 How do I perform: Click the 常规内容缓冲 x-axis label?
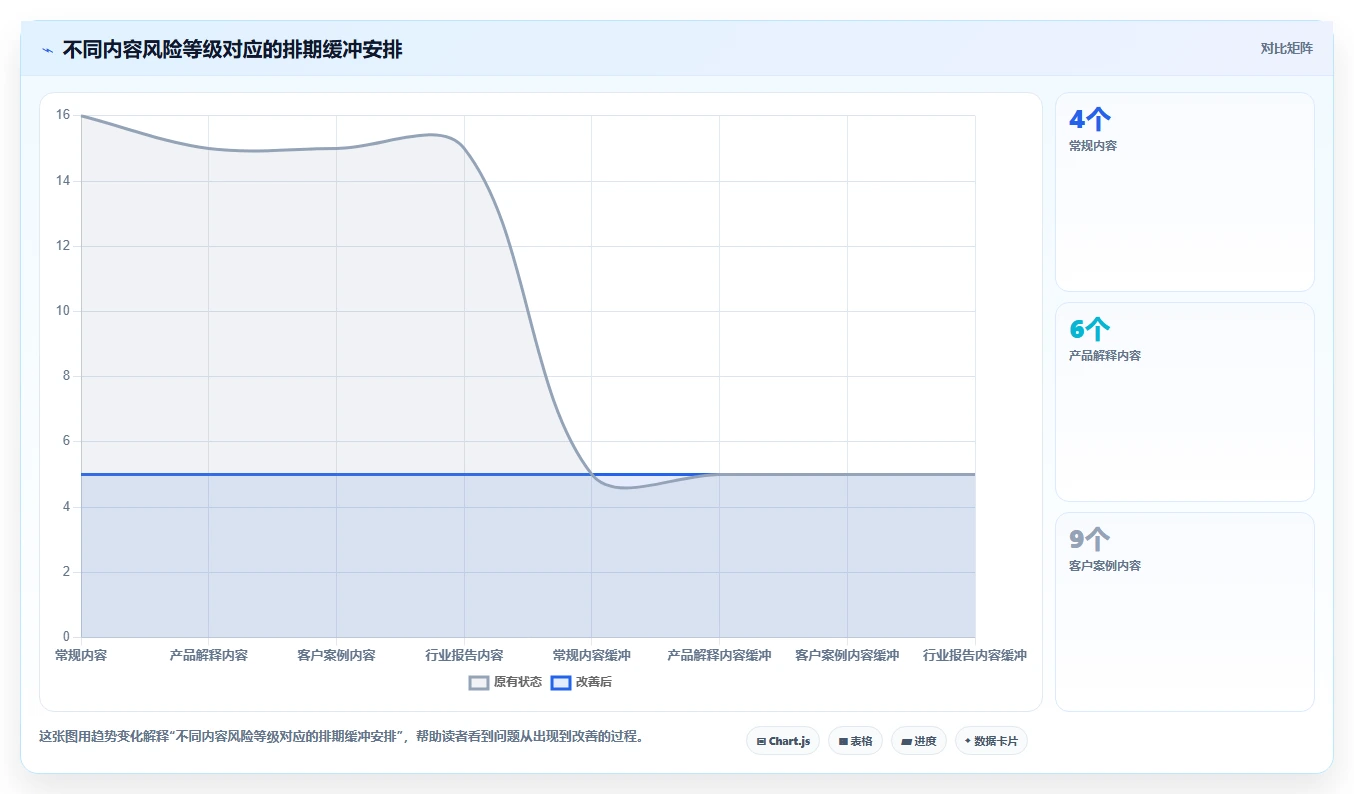(592, 655)
